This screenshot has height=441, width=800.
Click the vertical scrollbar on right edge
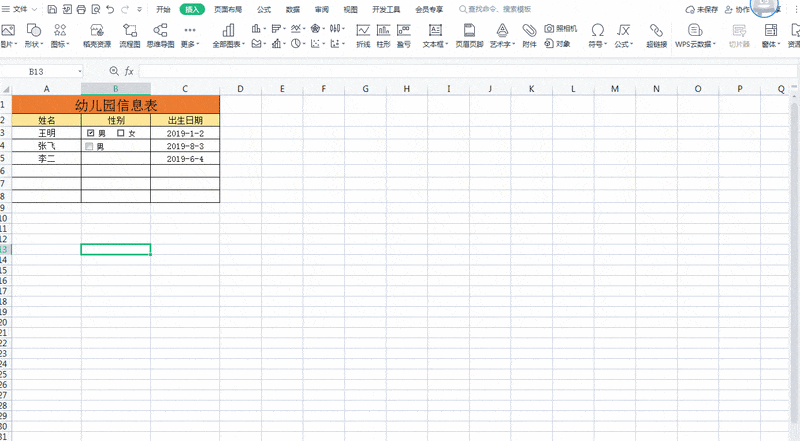coord(795,265)
